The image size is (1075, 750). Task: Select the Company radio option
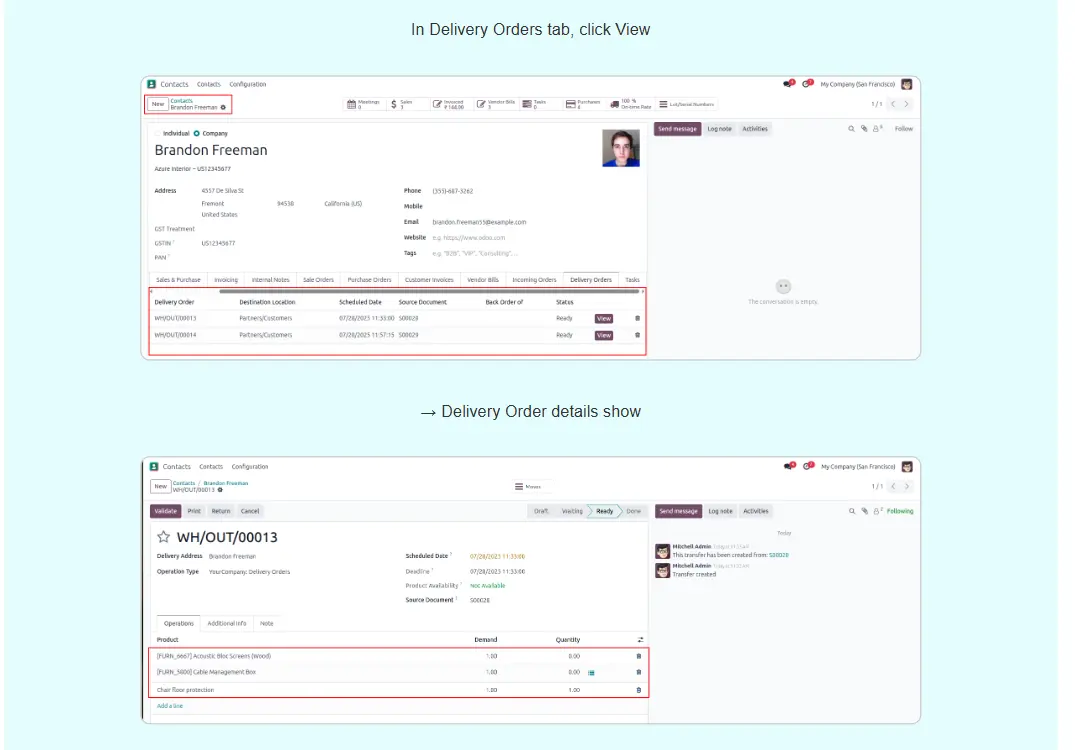(197, 133)
